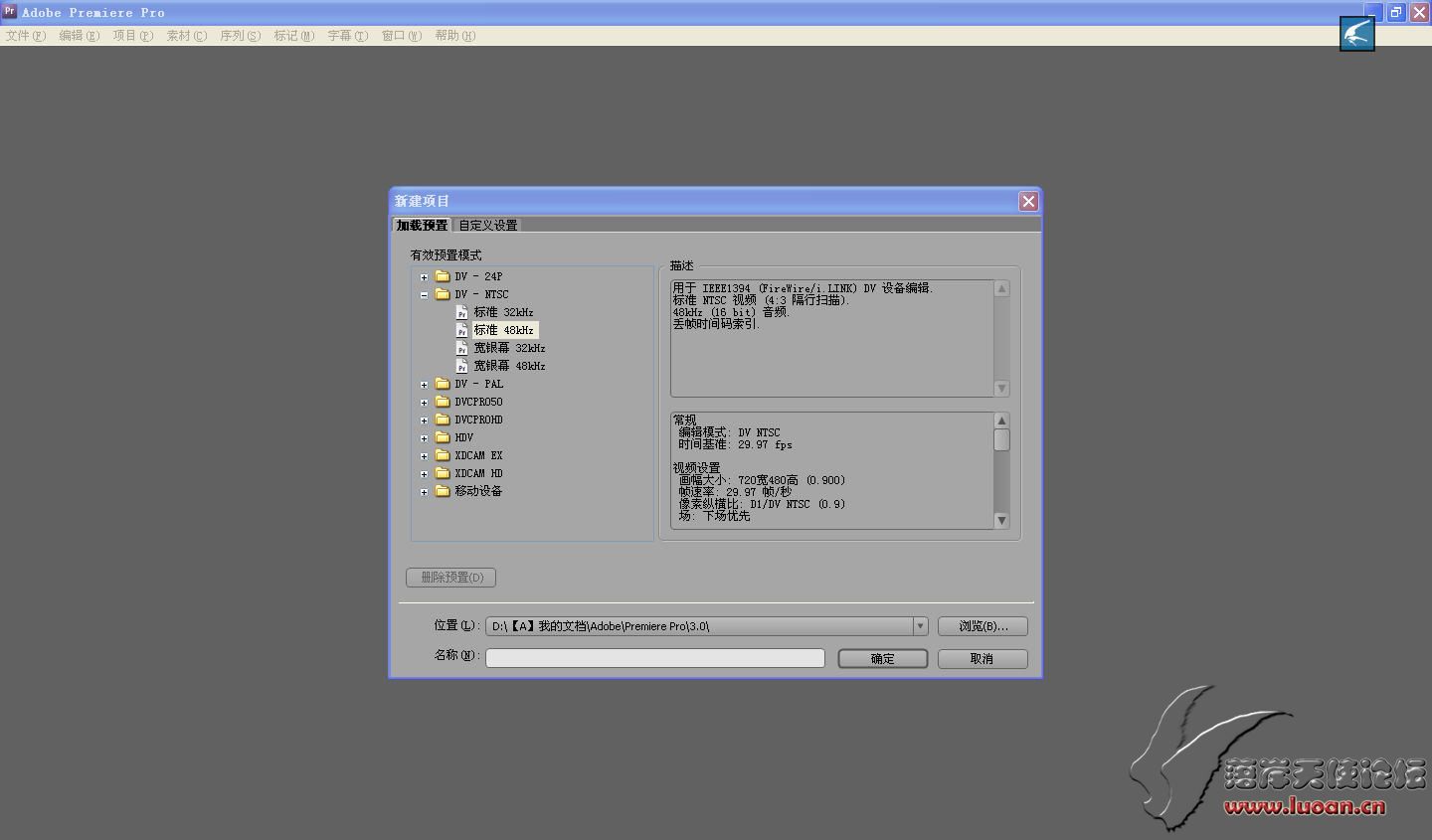Open the 编辑 menu
The image size is (1432, 840).
(80, 36)
